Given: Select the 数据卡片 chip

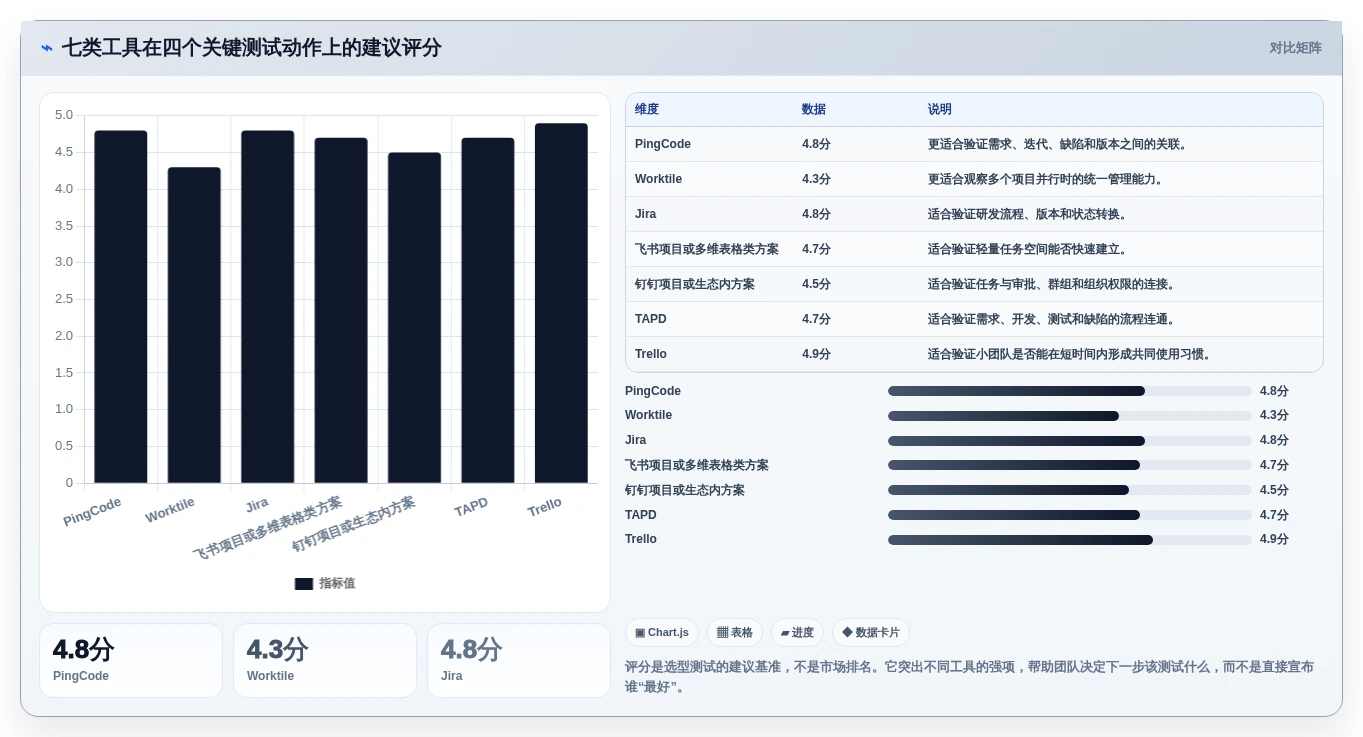Looking at the screenshot, I should click(x=871, y=633).
